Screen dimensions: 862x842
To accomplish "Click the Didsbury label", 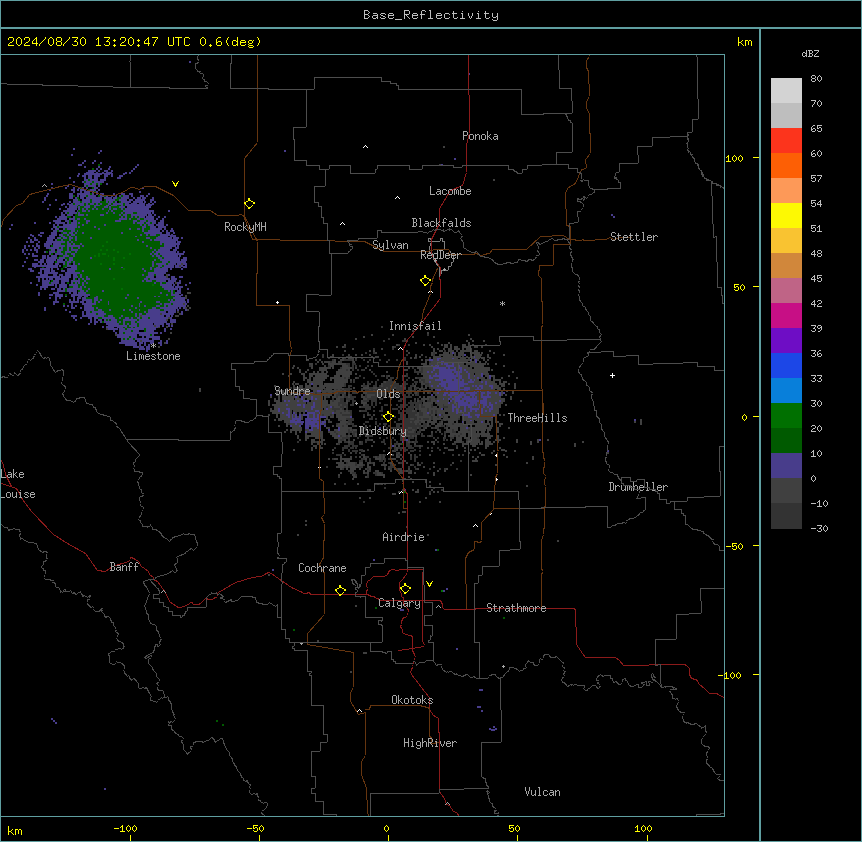I will coord(383,431).
